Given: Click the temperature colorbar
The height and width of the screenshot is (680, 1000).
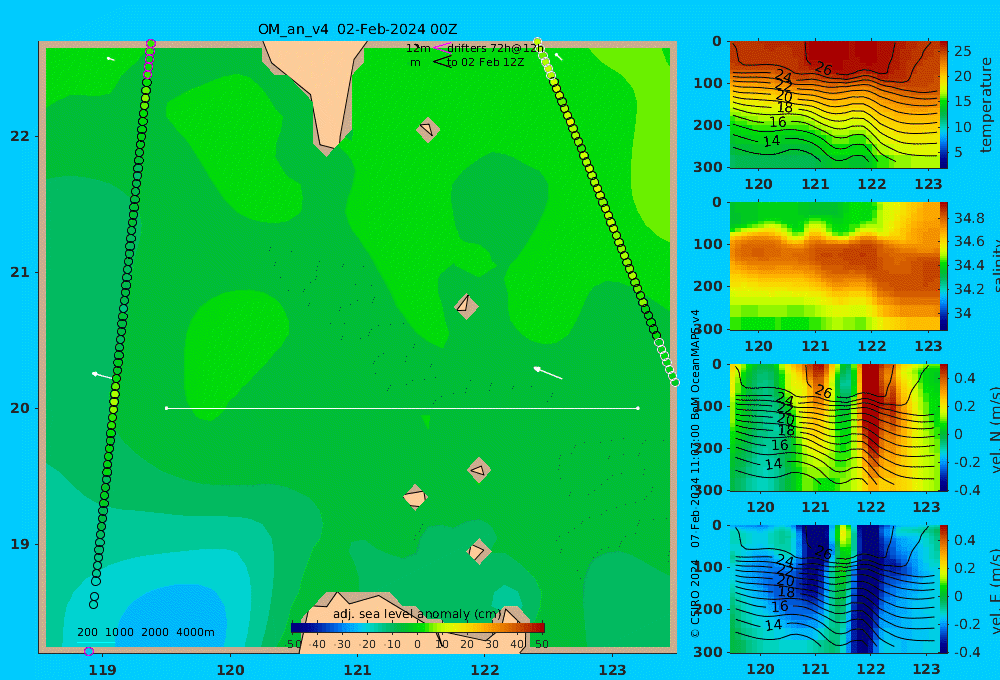Looking at the screenshot, I should [944, 105].
